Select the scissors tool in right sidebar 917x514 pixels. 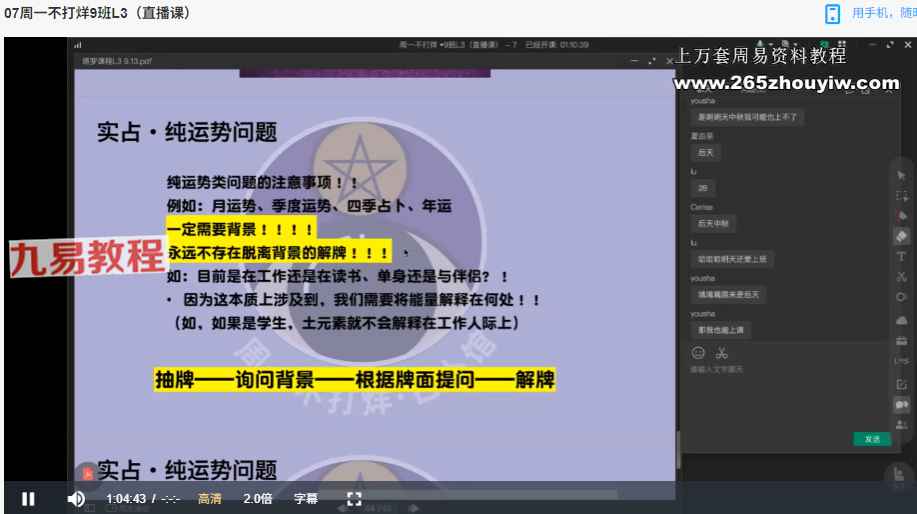(901, 277)
